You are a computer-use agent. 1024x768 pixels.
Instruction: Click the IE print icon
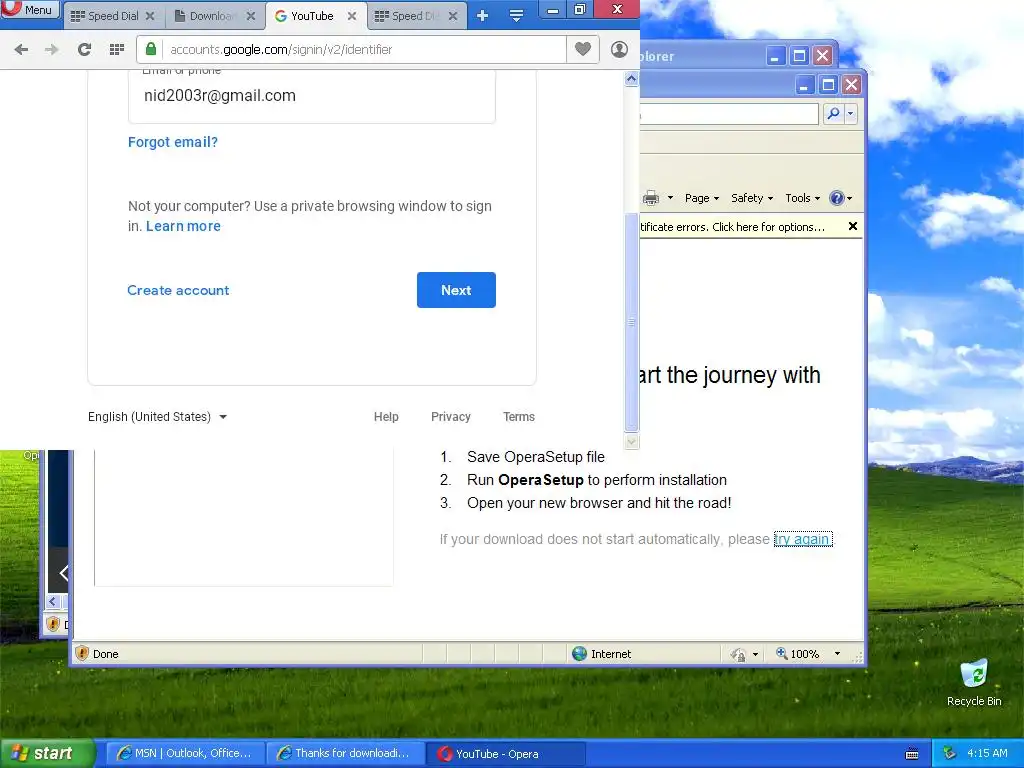(x=651, y=198)
